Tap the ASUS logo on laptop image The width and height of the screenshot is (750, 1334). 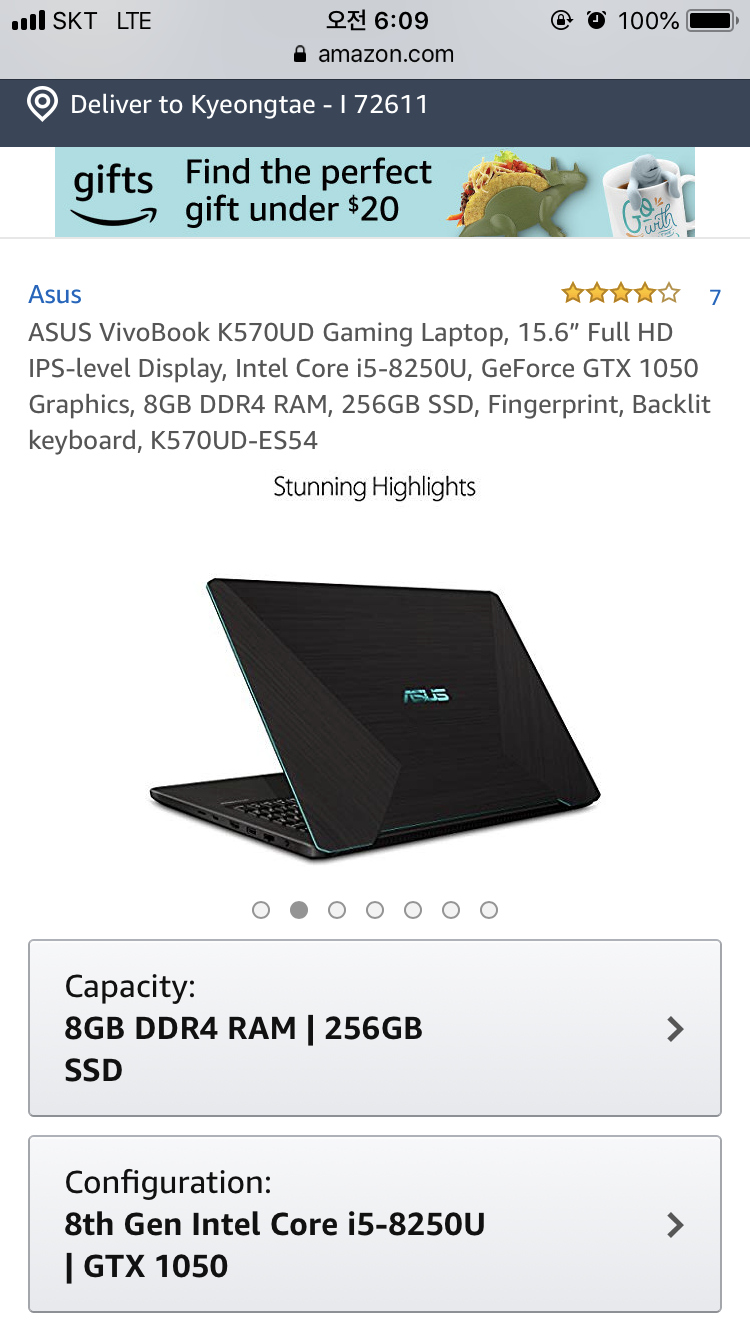pyautogui.click(x=426, y=694)
